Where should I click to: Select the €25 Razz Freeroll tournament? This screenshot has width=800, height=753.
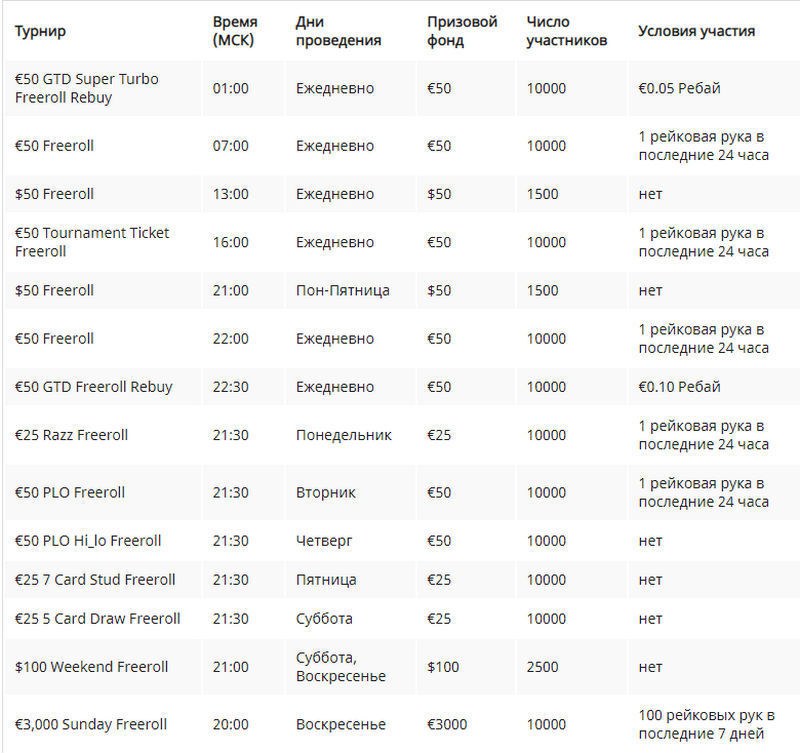71,435
